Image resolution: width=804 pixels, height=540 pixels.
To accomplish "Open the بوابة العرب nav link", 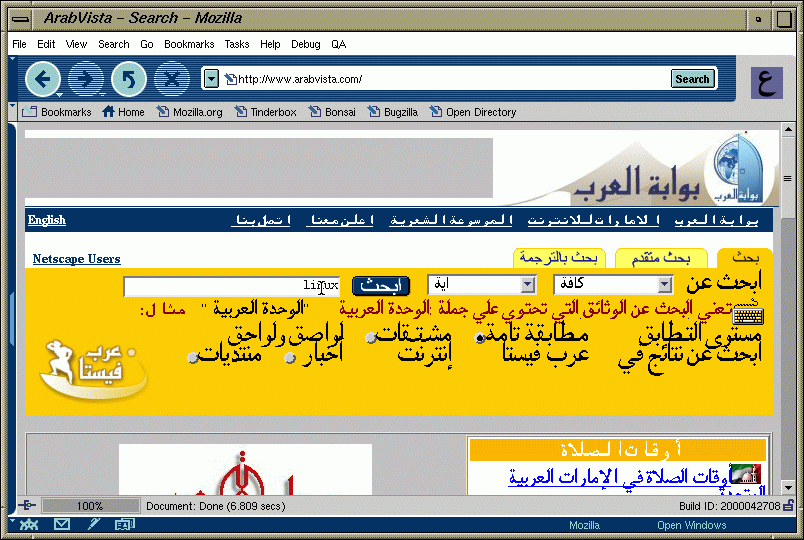I will (716, 220).
